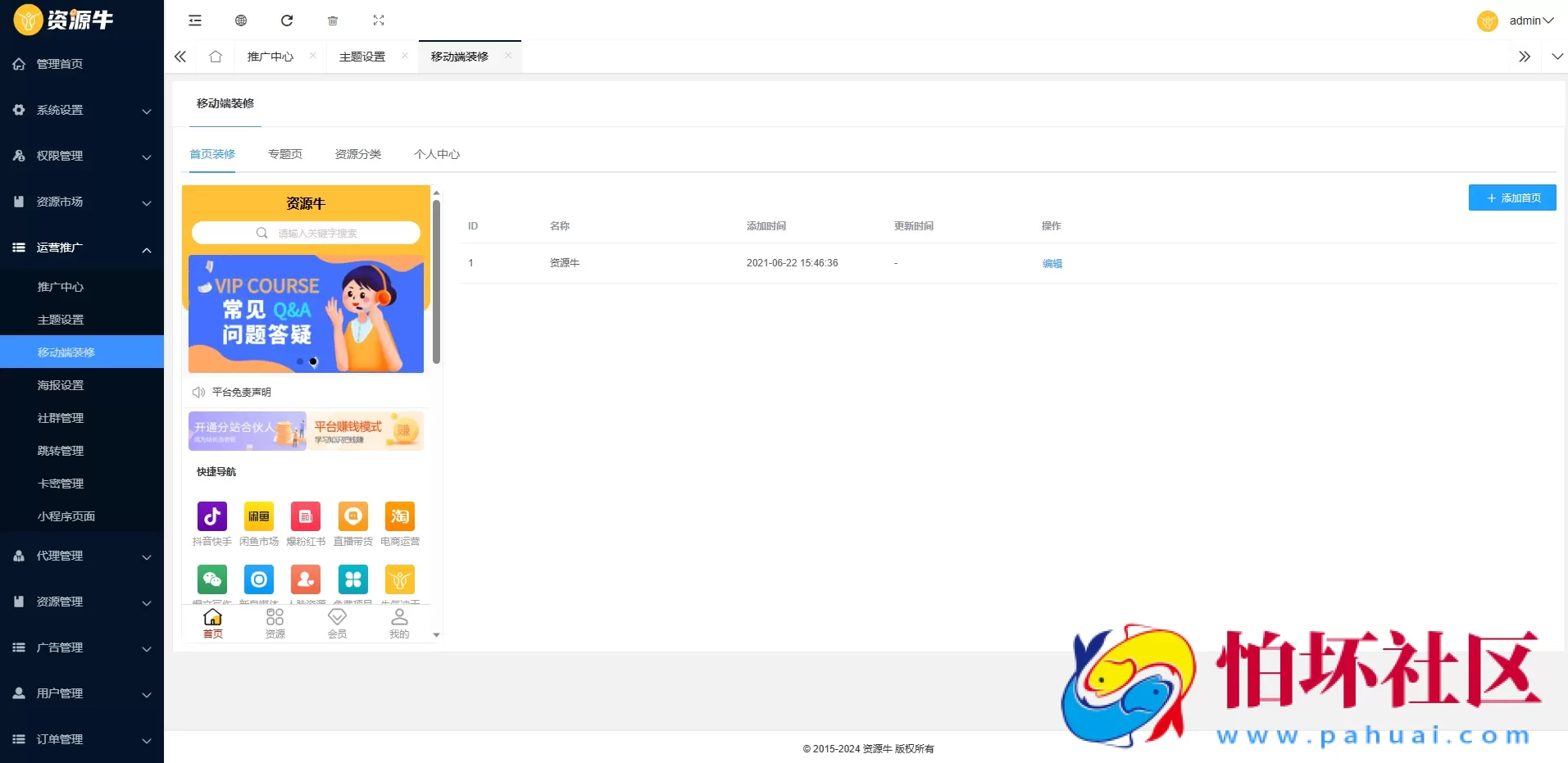Click the preview search input field
Viewport: 1568px width, 763px height.
tap(305, 233)
